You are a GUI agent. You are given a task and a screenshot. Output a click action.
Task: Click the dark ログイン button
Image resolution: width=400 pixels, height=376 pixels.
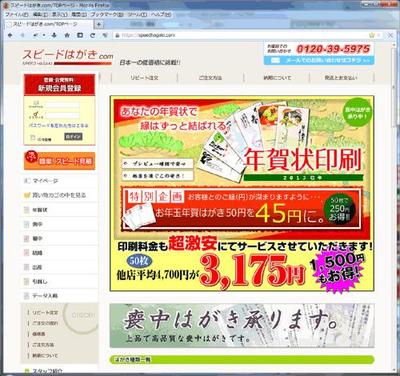[x=73, y=137]
